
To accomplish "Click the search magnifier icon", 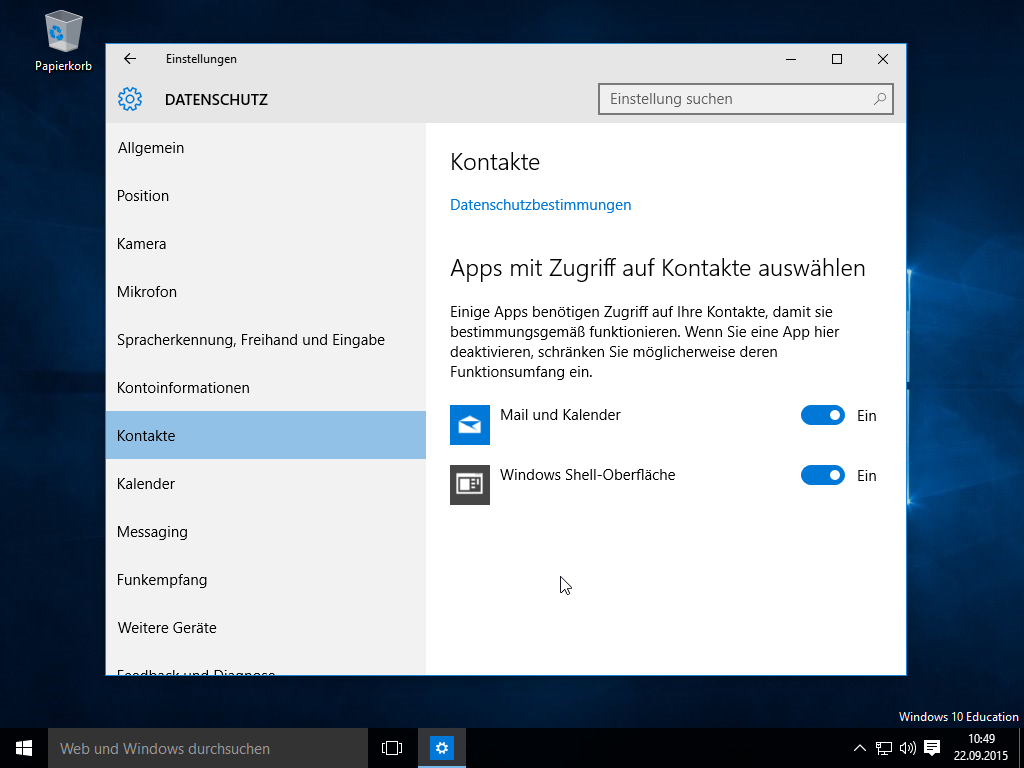I will pos(880,99).
